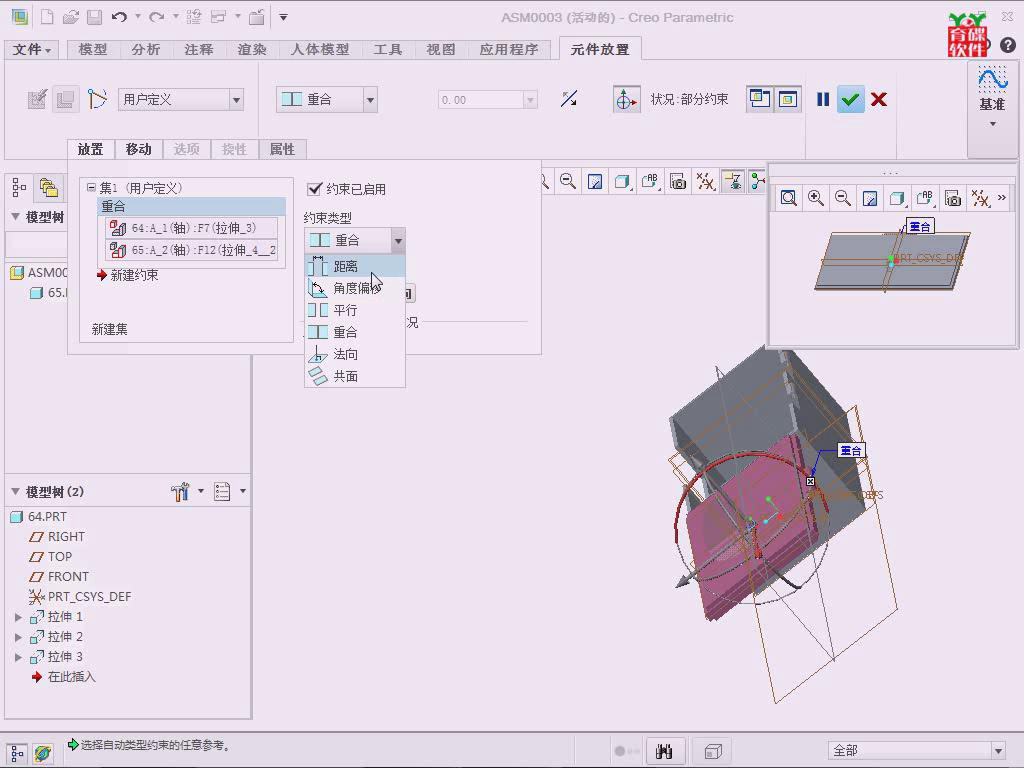This screenshot has width=1024, height=768.
Task: Repaint the main graphics view
Action: (x=595, y=182)
